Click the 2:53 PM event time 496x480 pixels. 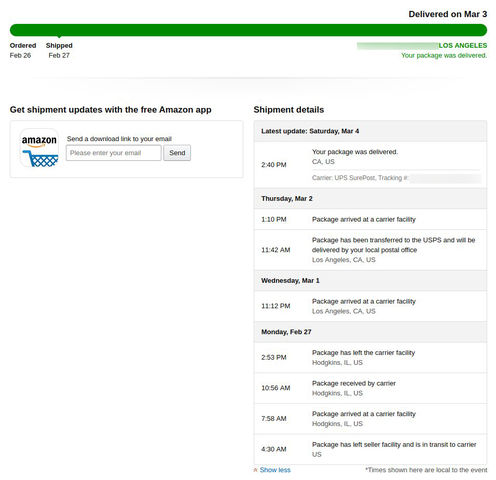[274, 358]
